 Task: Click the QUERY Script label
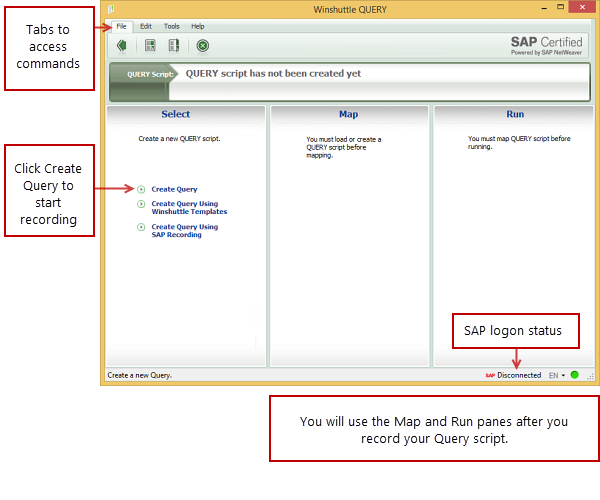pos(150,74)
